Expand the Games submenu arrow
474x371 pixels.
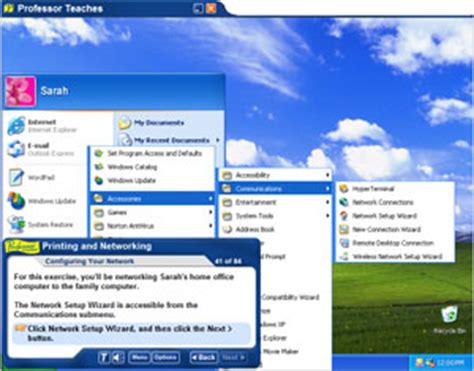pyautogui.click(x=211, y=212)
